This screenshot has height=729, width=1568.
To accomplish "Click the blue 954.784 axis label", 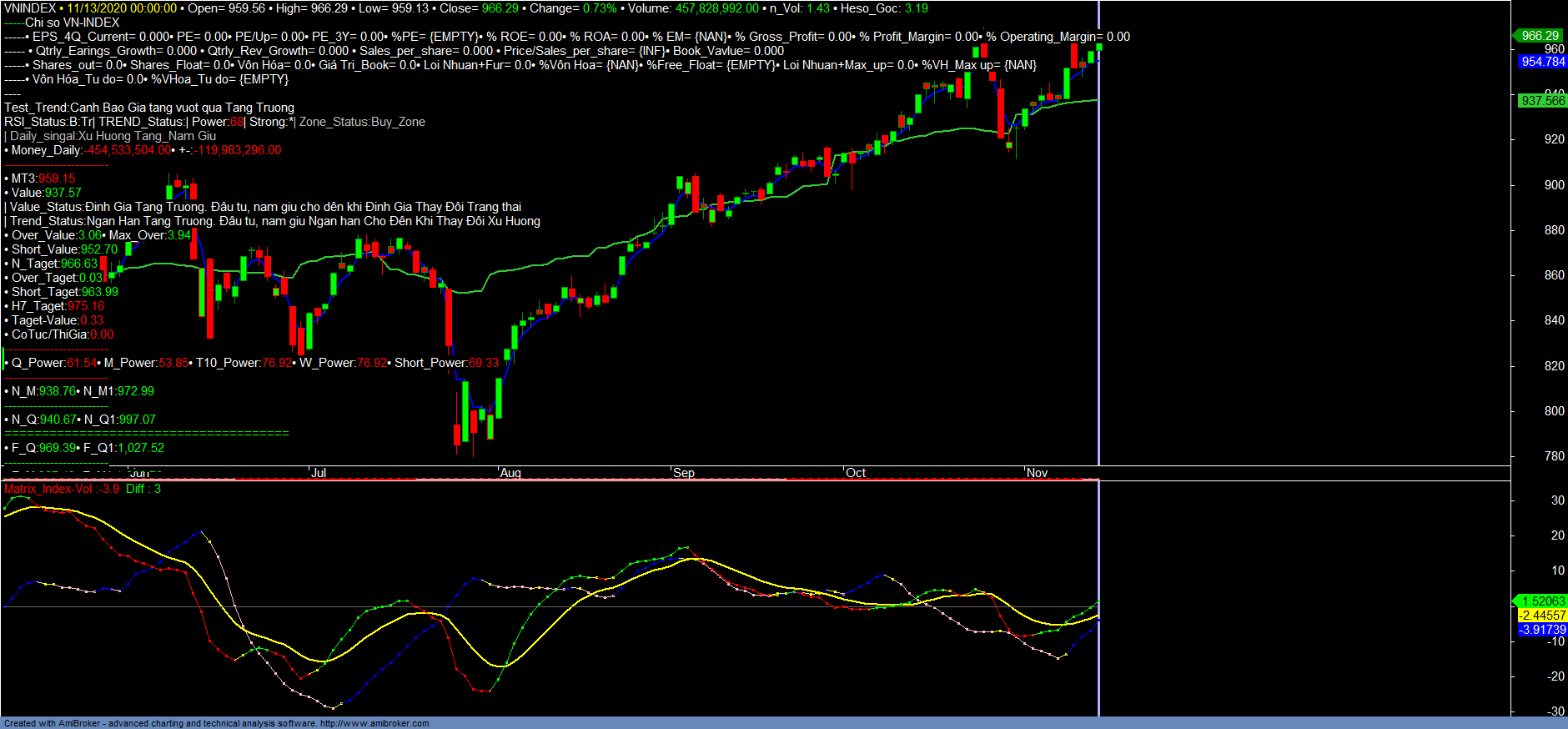I will point(1542,62).
